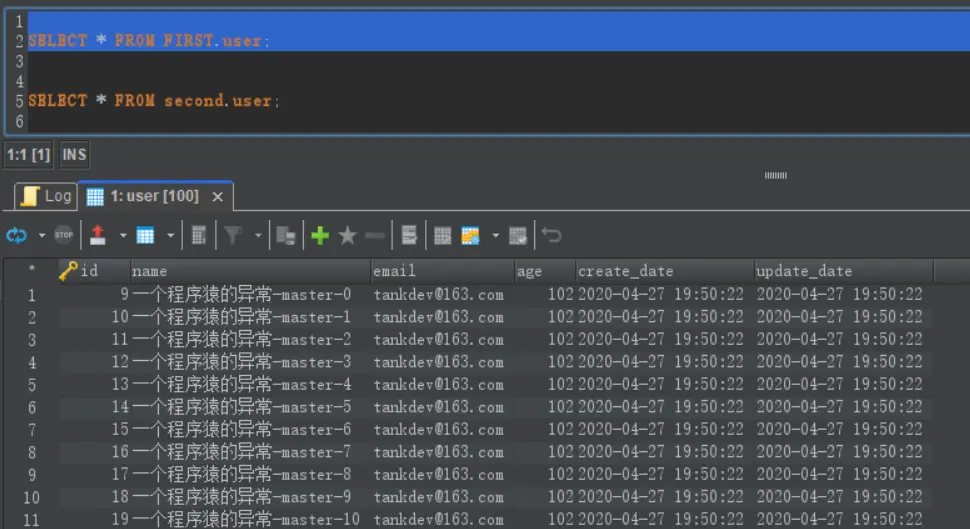This screenshot has width=970, height=529.
Task: Click the minus delete-row icon
Action: [375, 236]
